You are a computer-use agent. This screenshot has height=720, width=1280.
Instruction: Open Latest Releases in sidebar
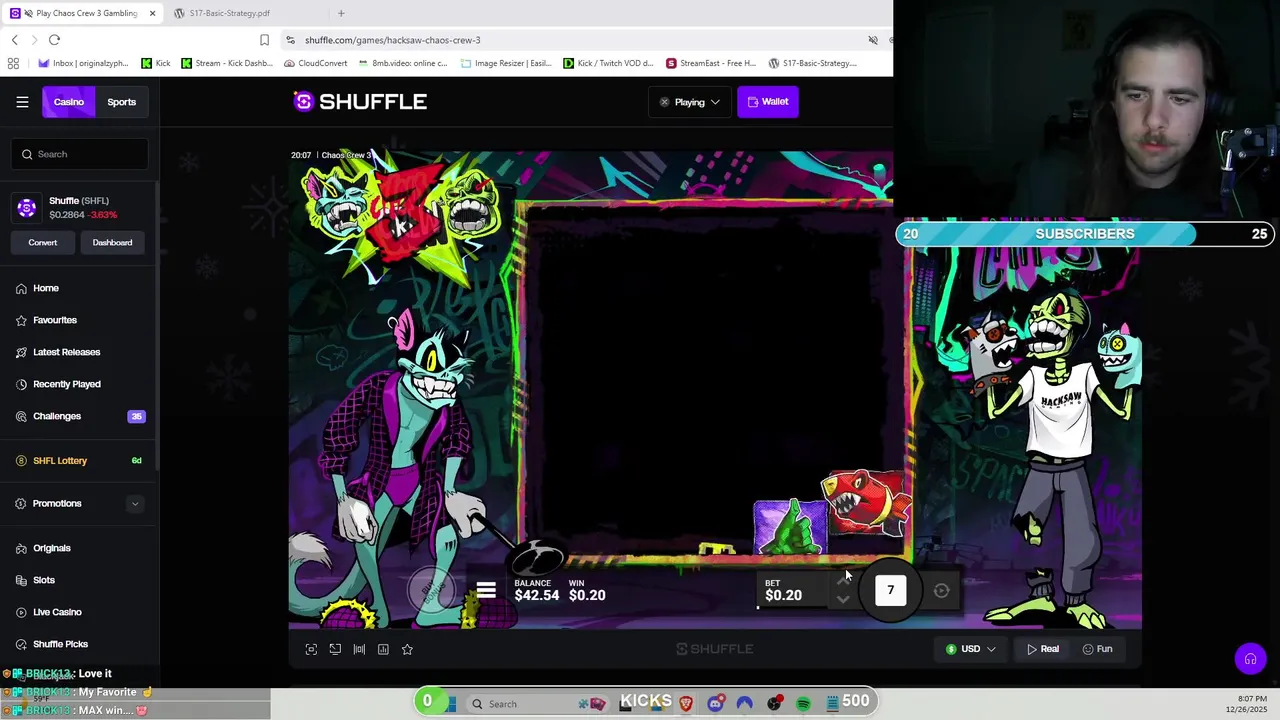coord(67,352)
